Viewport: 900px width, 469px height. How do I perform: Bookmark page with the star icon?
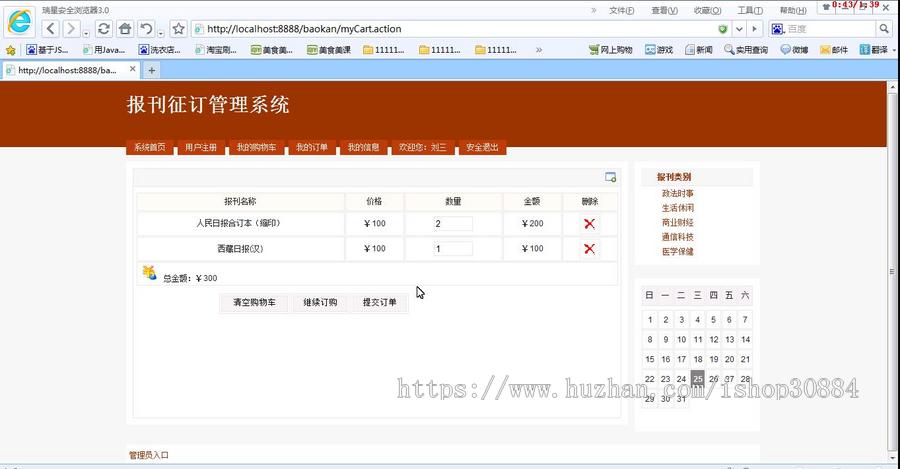(179, 29)
